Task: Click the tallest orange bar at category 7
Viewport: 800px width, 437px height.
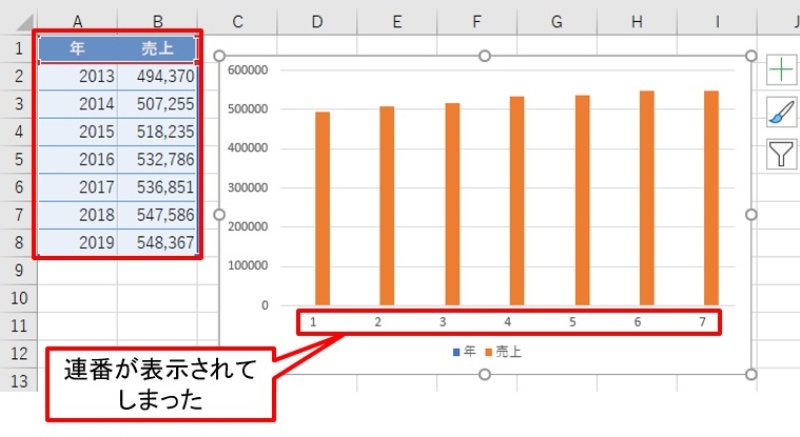Action: 711,200
